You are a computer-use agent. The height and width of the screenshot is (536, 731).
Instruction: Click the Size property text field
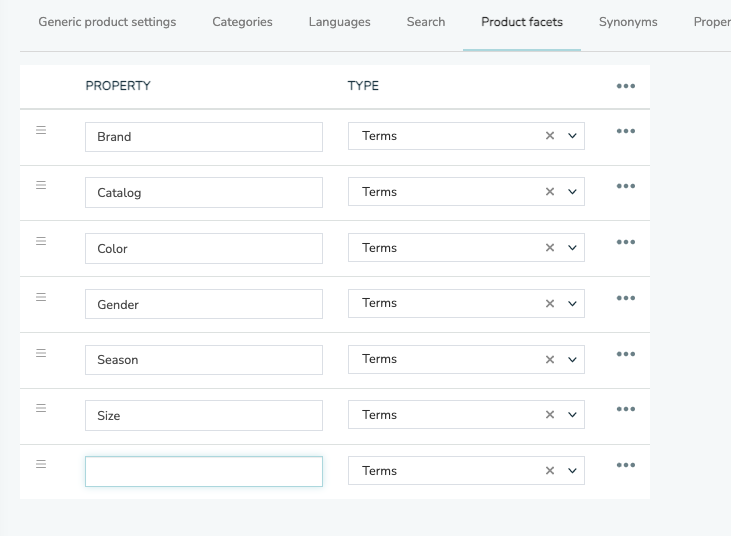(204, 415)
